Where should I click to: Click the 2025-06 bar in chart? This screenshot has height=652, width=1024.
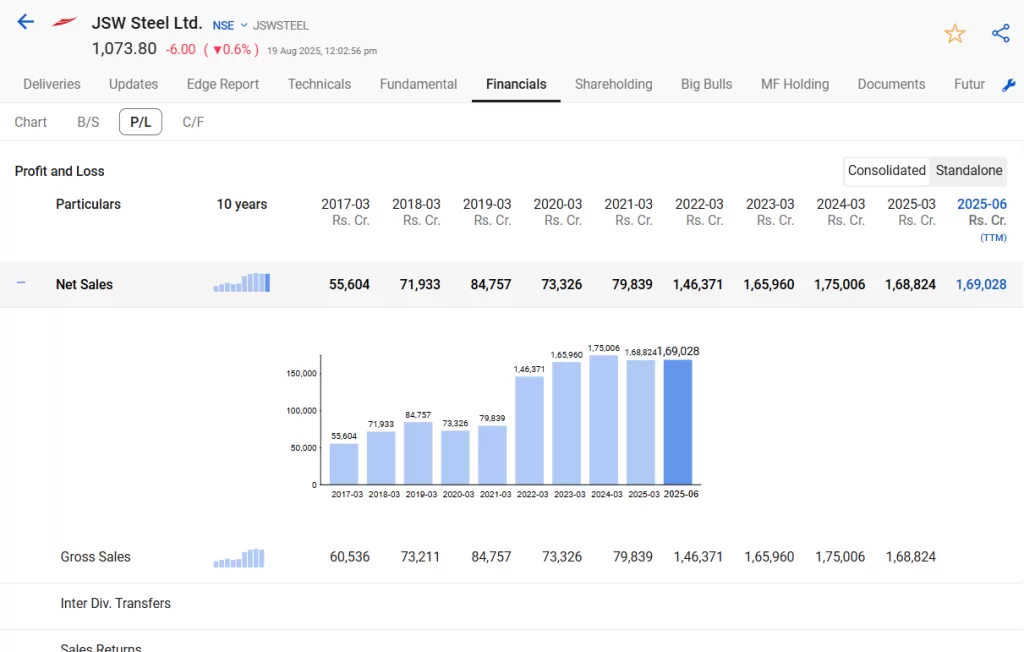[678, 422]
